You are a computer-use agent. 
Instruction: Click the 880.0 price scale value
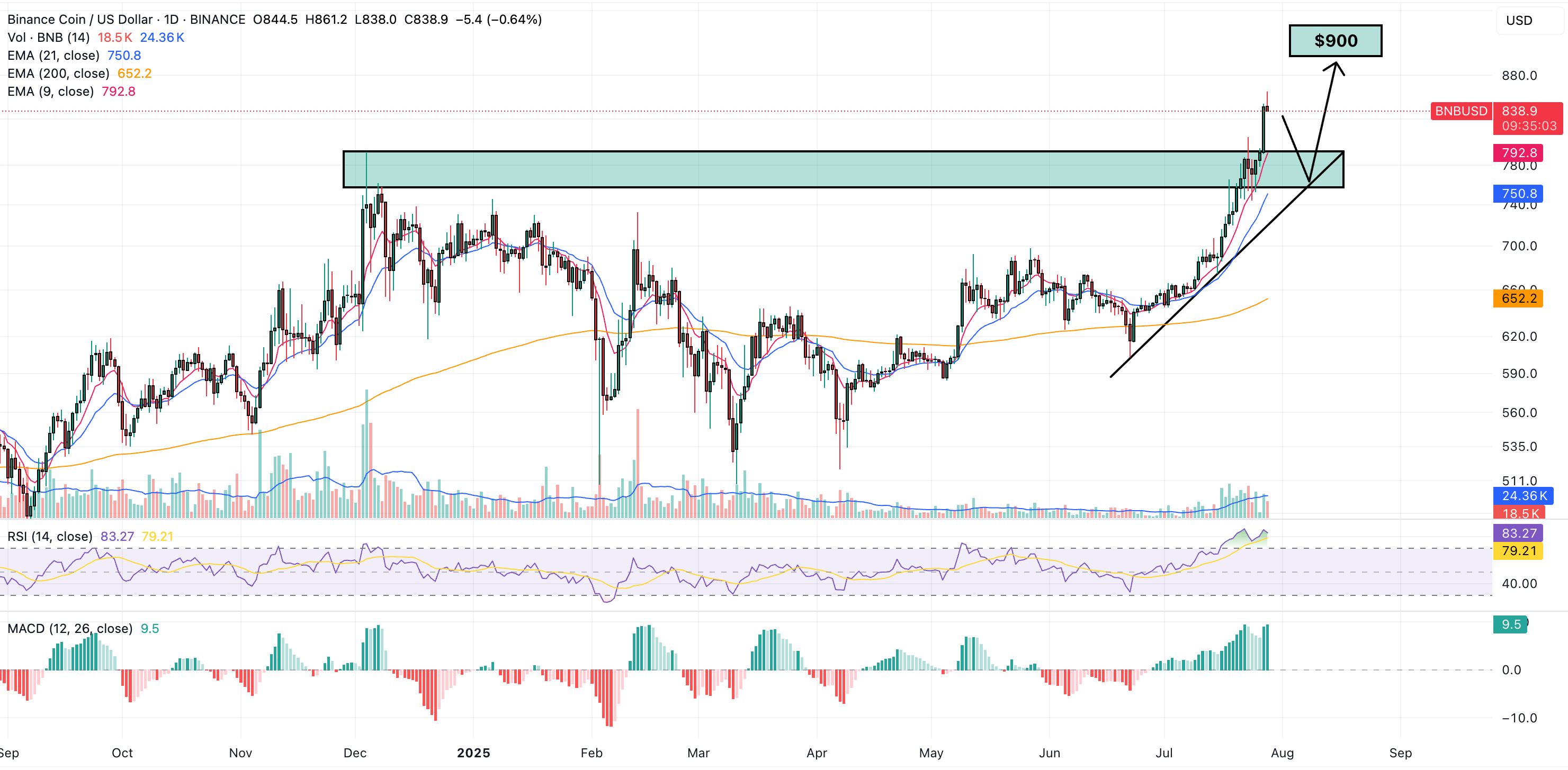(x=1519, y=76)
